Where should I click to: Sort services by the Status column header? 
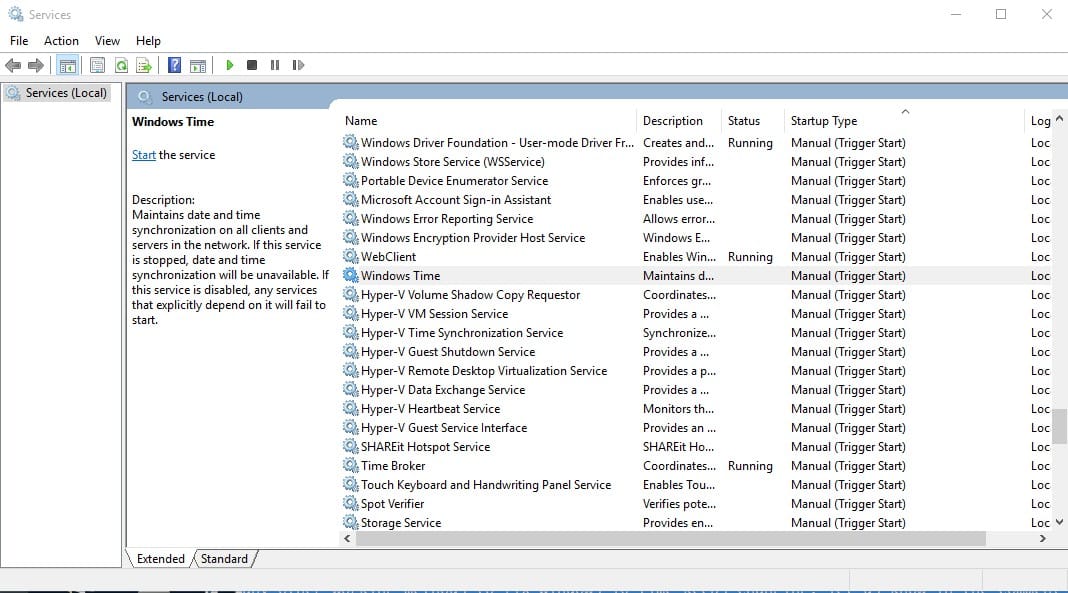point(743,121)
